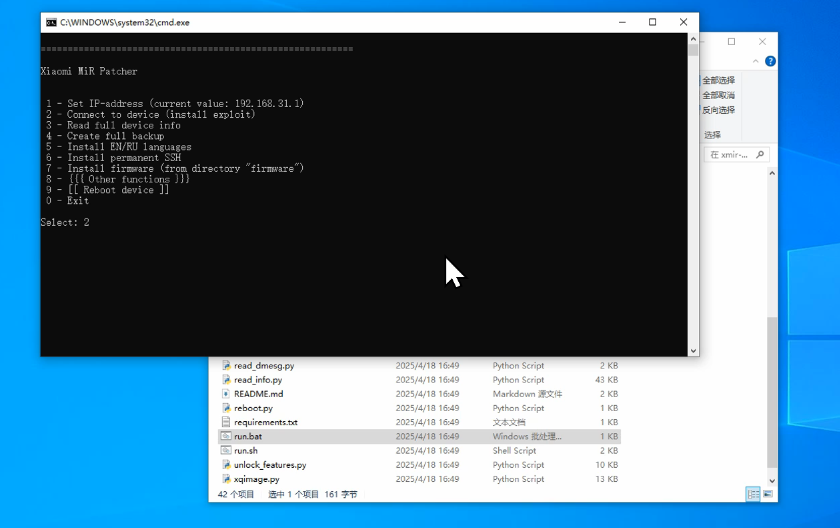Click file name run.sh
The image size is (840, 528).
[246, 450]
